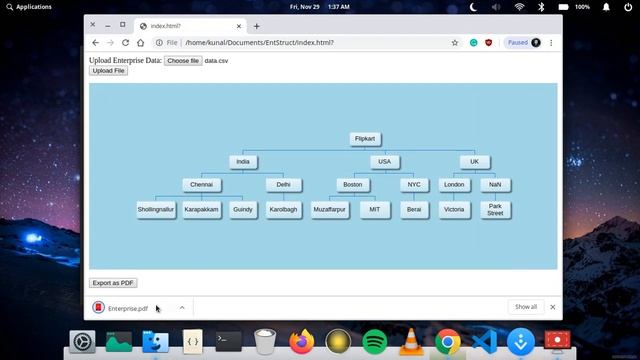Image resolution: width=640 pixels, height=360 pixels.
Task: Go back using the browser back arrow
Action: (96, 42)
